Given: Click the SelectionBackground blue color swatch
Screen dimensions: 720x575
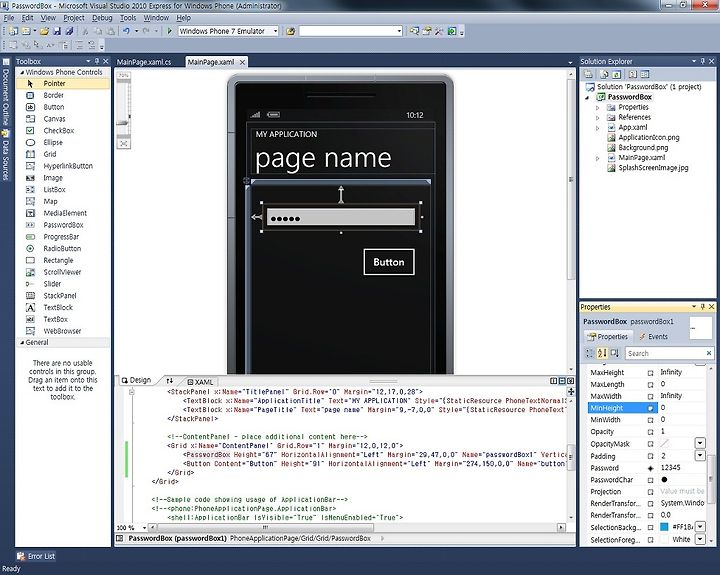Looking at the screenshot, I should click(x=664, y=527).
